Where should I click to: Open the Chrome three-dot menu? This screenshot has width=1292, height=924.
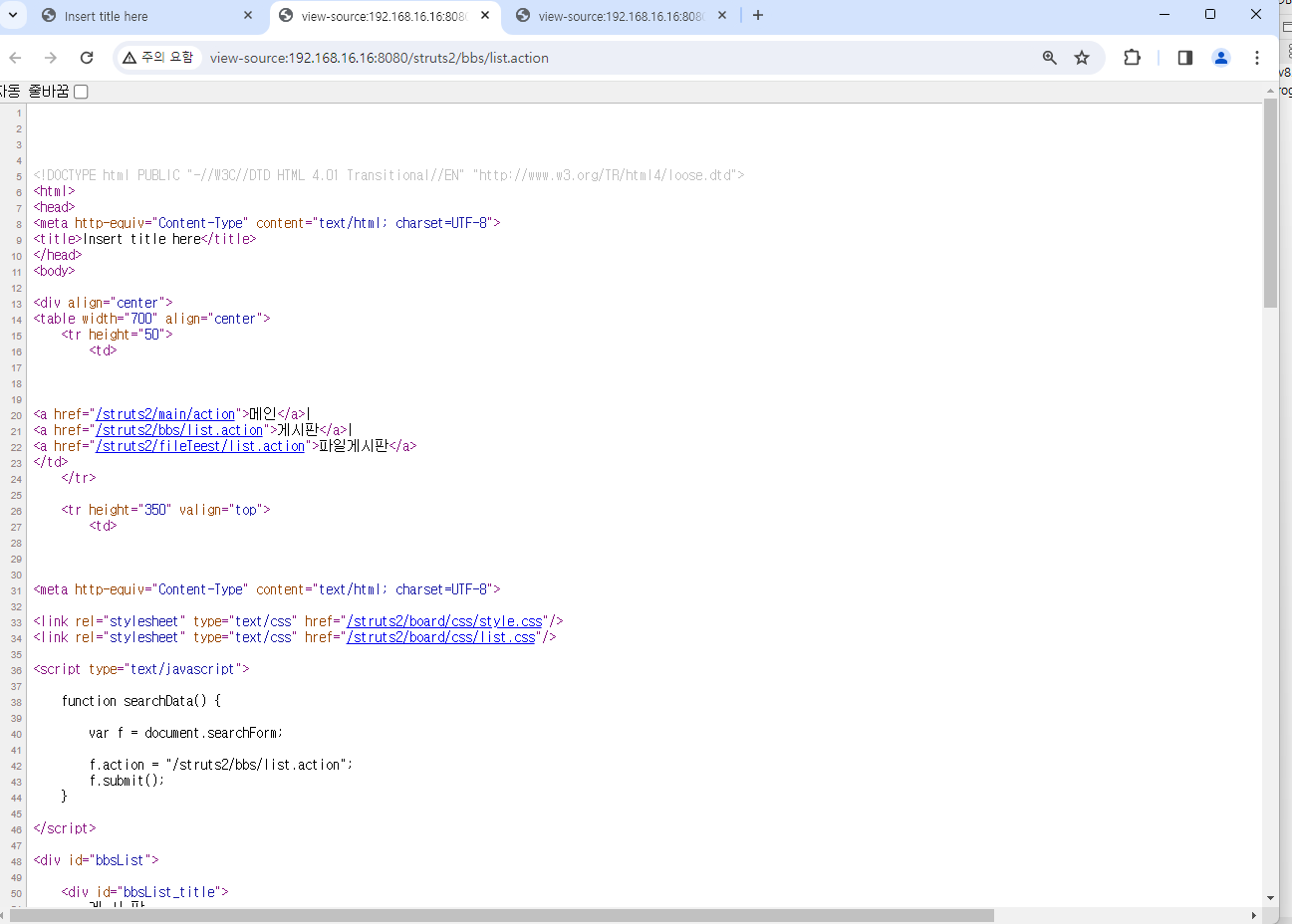click(x=1257, y=58)
